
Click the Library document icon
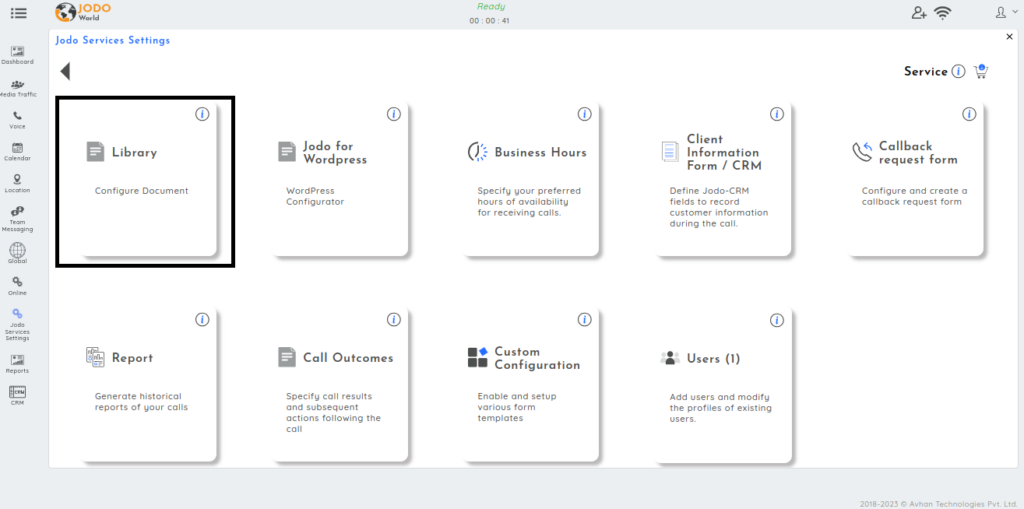tap(95, 152)
